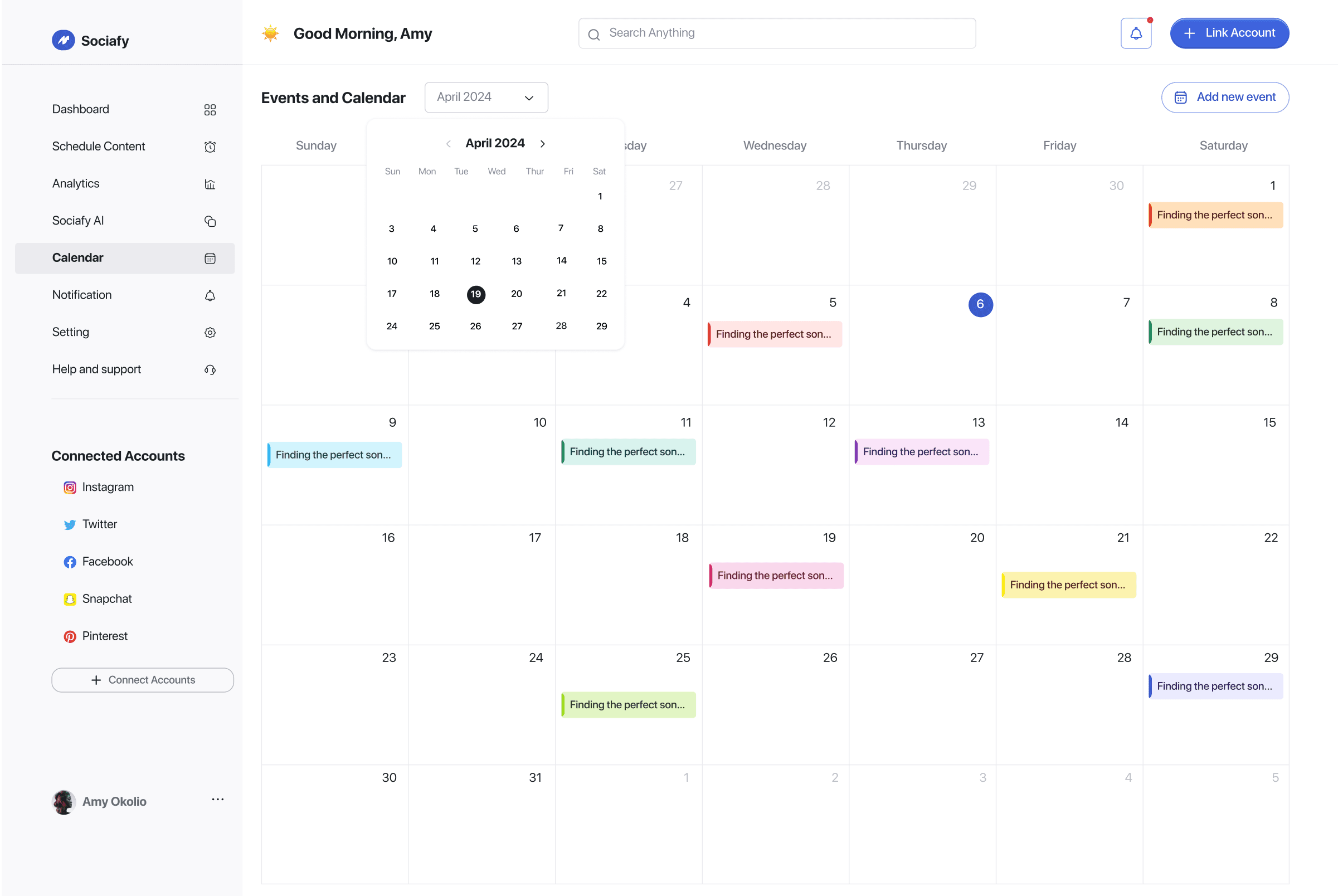Click Add new event button
Screen dimensions: 1338x896
pyautogui.click(x=1225, y=98)
